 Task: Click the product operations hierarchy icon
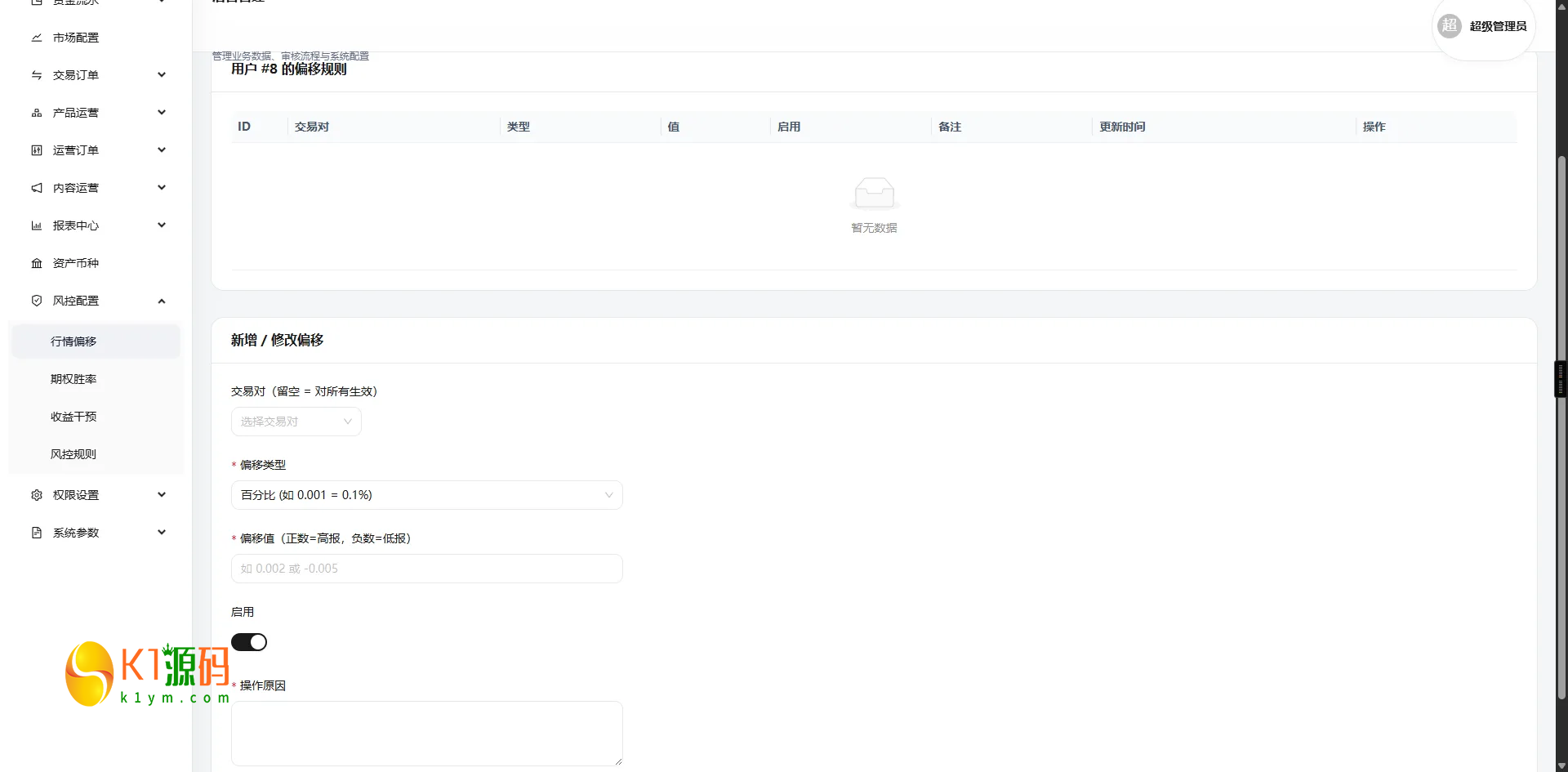pos(37,113)
